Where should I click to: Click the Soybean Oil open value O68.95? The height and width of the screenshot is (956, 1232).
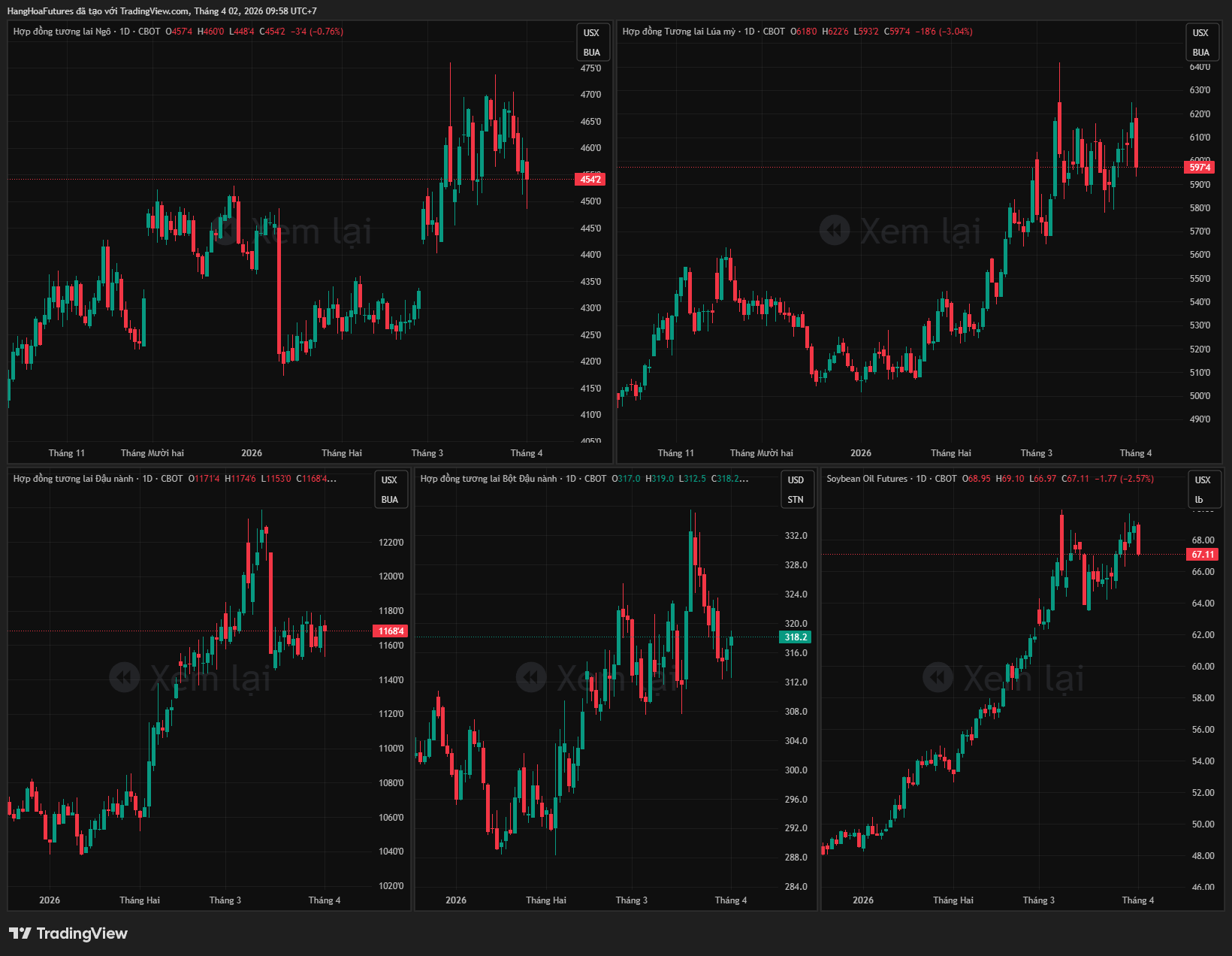tap(977, 479)
